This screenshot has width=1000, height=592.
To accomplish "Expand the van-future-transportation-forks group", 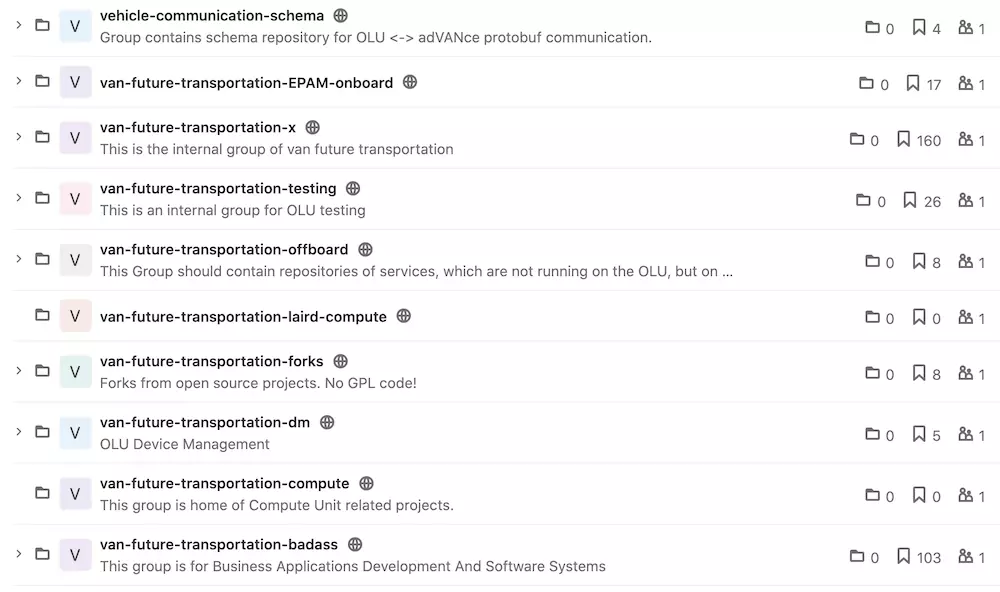I will (x=18, y=371).
